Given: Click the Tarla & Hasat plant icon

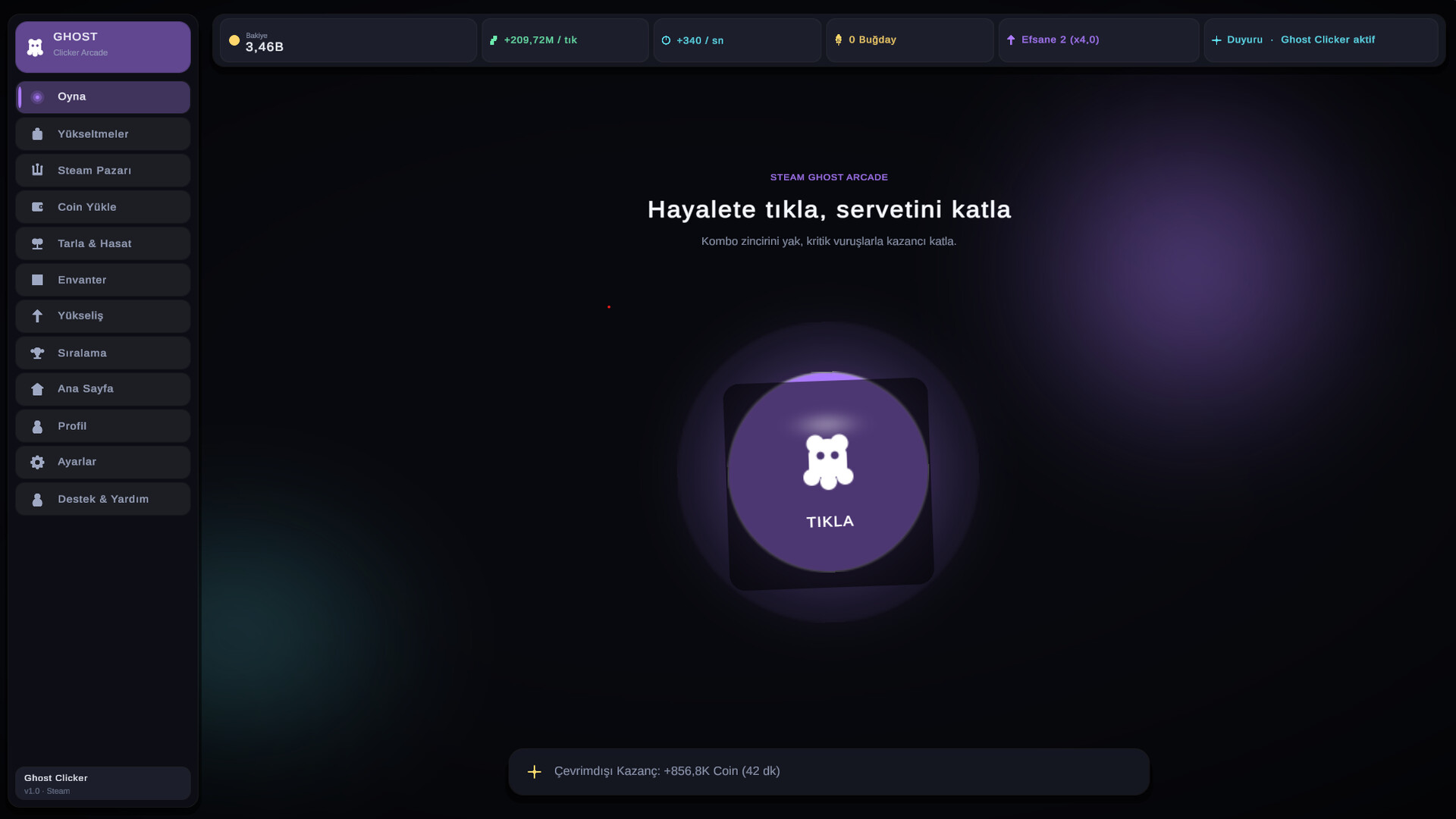Looking at the screenshot, I should tap(37, 243).
